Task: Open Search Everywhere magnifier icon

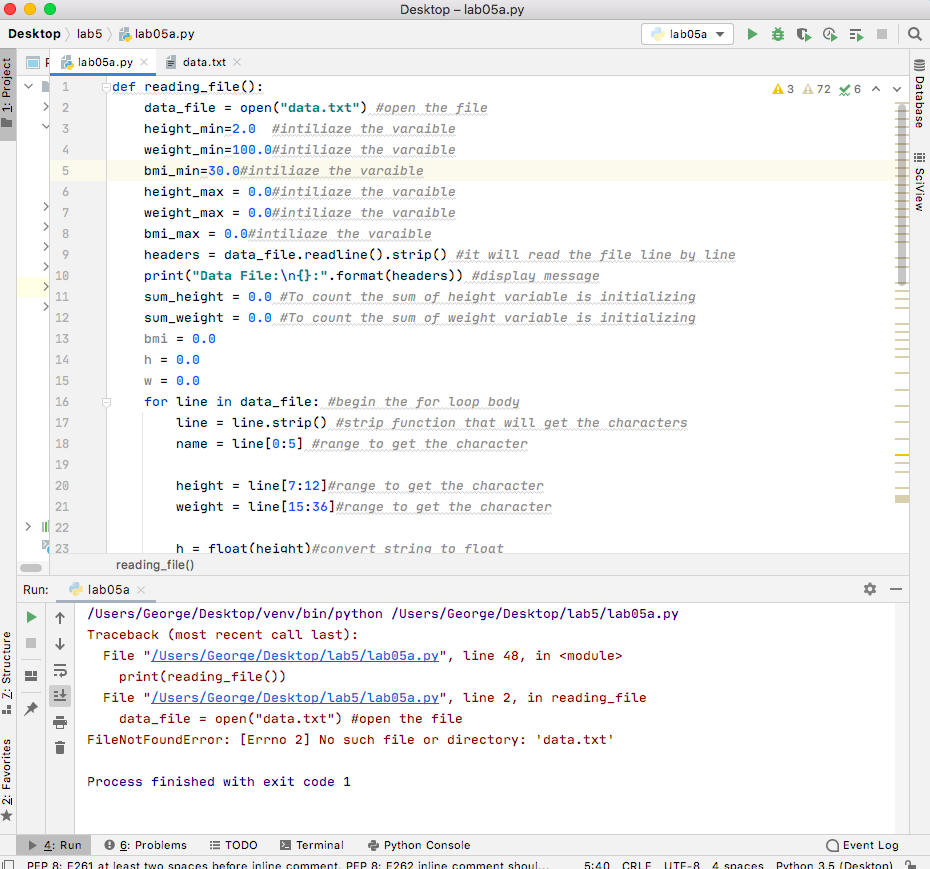Action: tap(914, 34)
